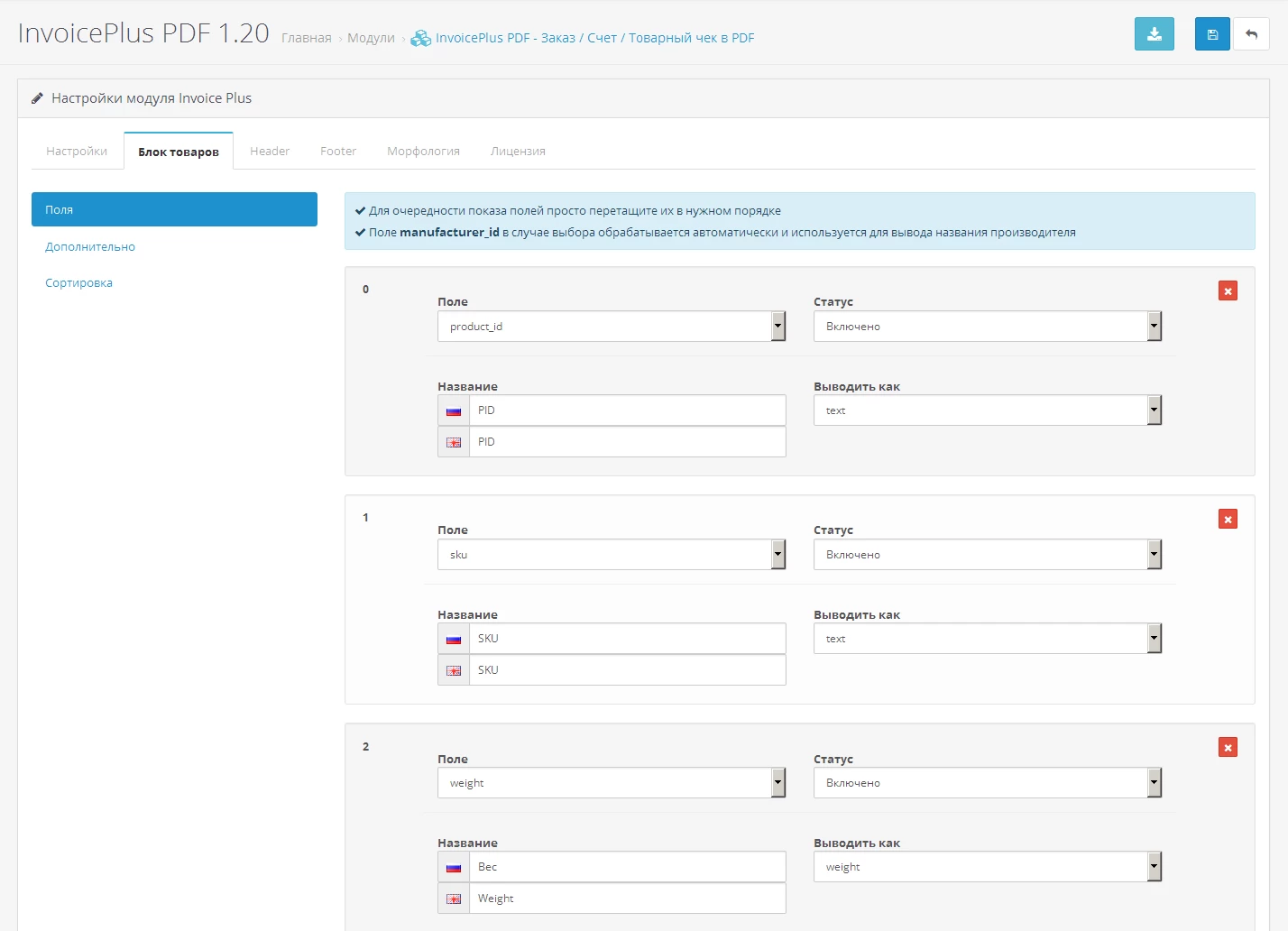
Task: Open Поле dropdown showing weight
Action: [612, 783]
